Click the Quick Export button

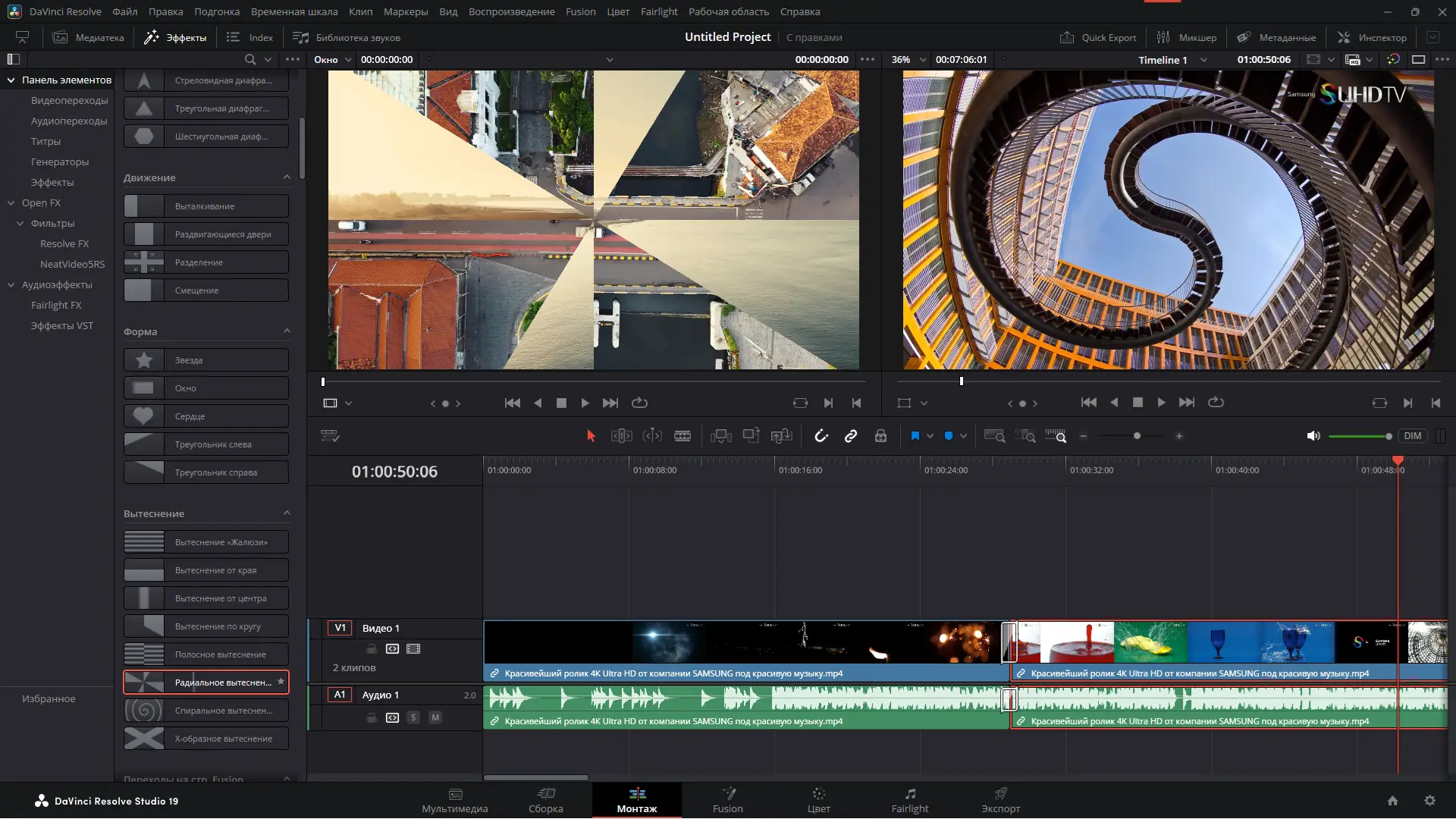pyautogui.click(x=1098, y=37)
